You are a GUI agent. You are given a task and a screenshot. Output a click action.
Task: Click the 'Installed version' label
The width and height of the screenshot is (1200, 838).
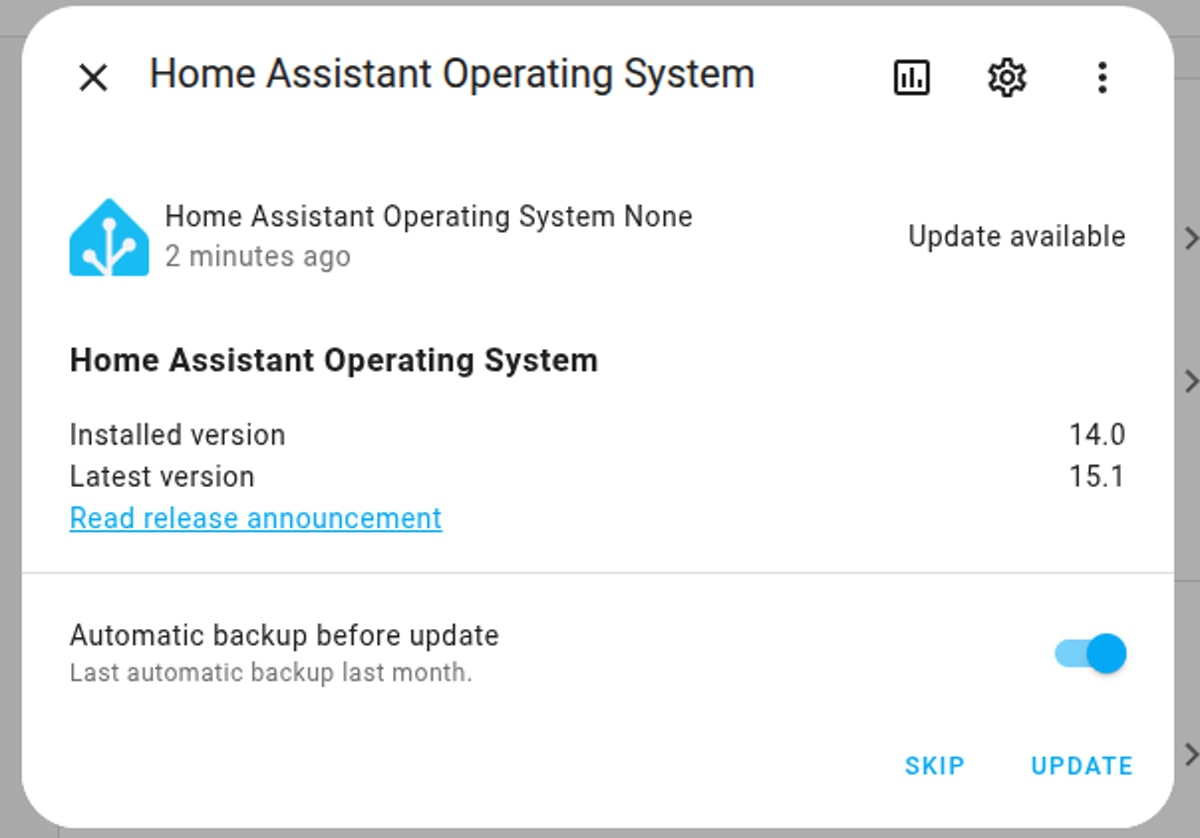pyautogui.click(x=177, y=435)
